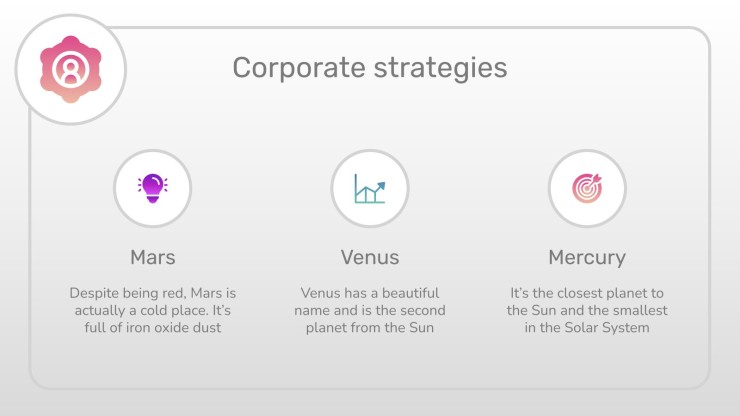
Task: Click the line "It's the closest planet to"
Action: tap(587, 293)
